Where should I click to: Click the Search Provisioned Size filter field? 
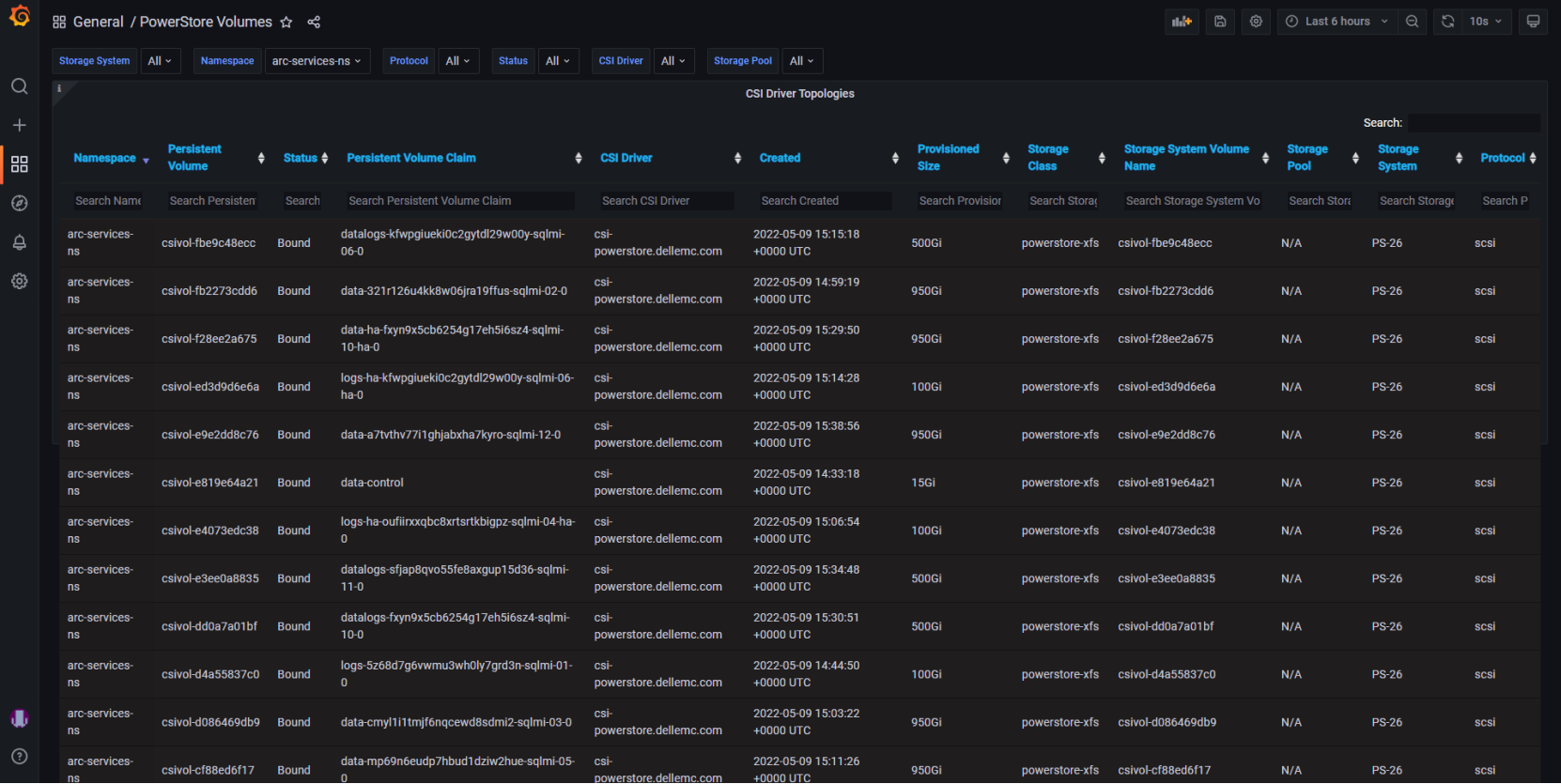[959, 201]
